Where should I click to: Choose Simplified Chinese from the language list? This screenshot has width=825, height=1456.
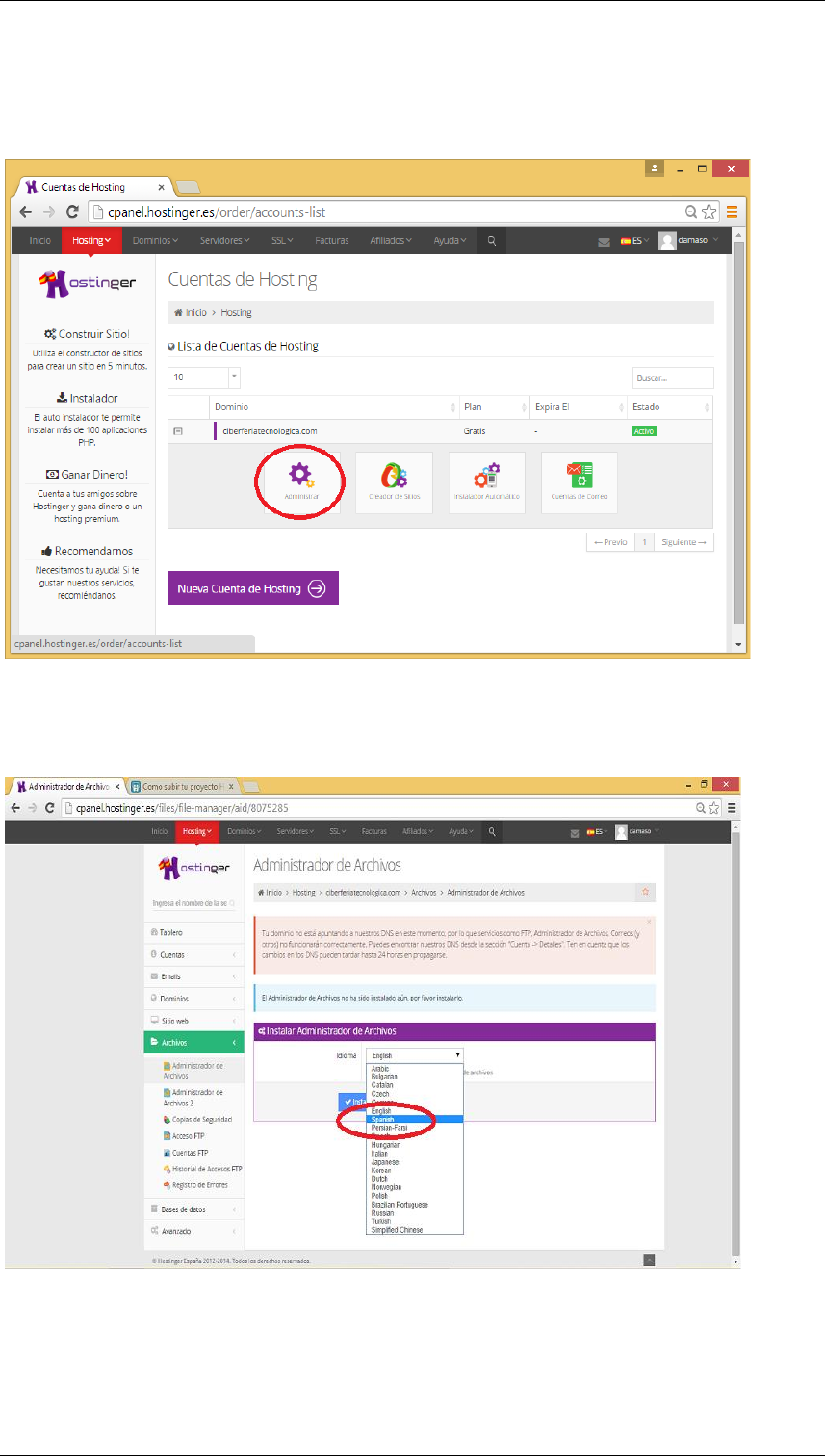tap(415, 1230)
